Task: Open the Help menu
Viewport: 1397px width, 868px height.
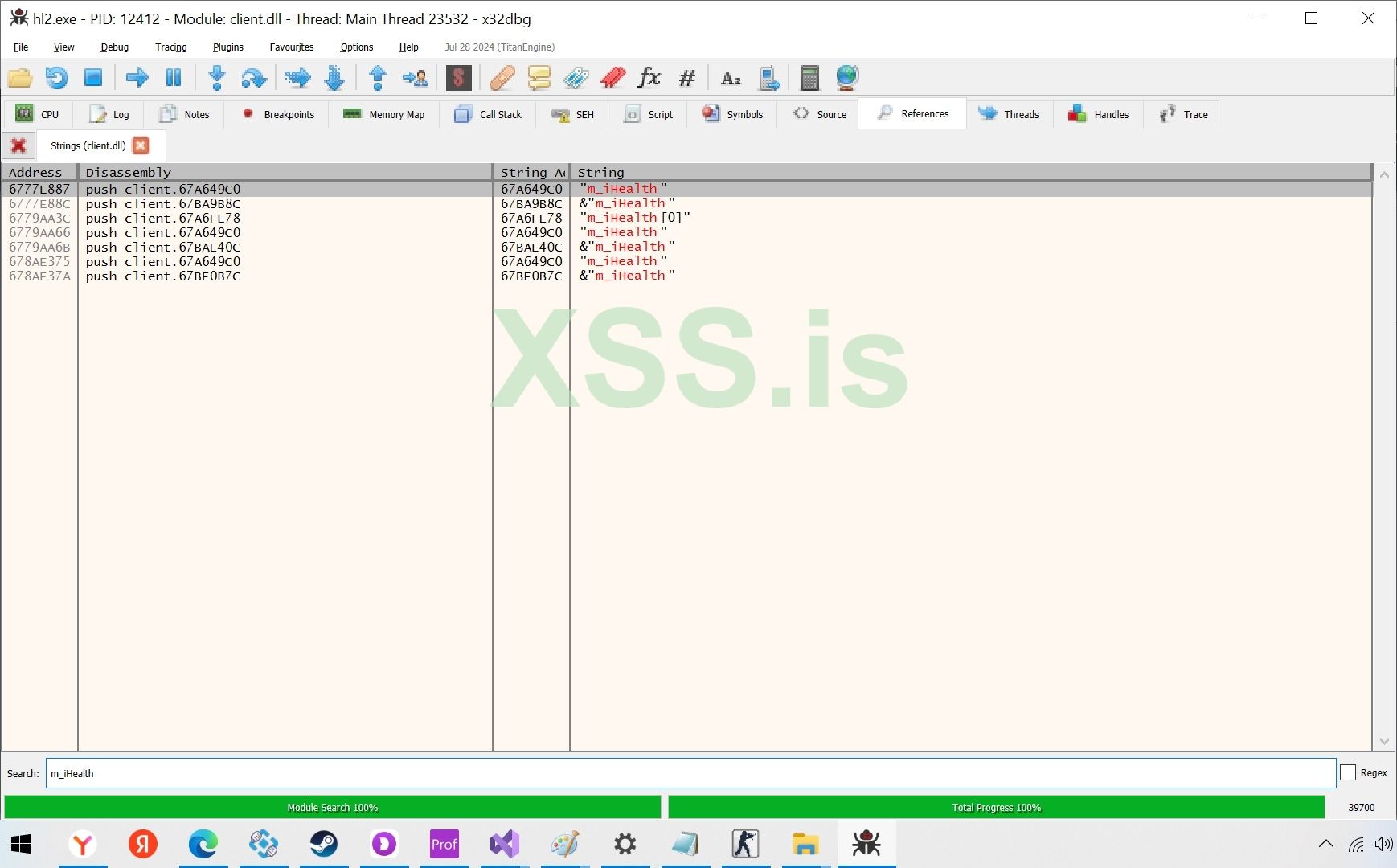Action: 409,47
